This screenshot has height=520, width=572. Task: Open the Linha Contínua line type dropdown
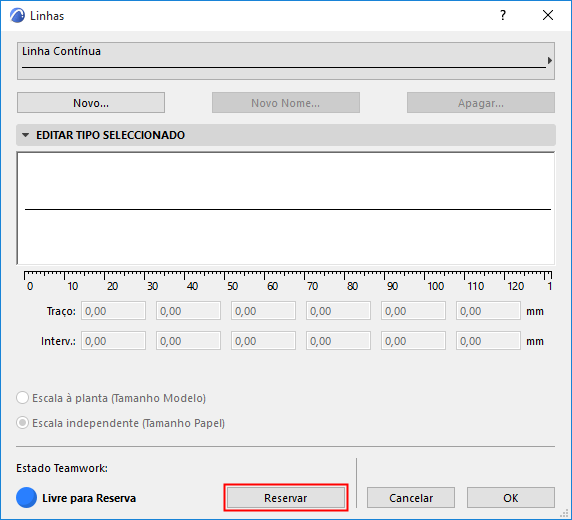click(286, 61)
